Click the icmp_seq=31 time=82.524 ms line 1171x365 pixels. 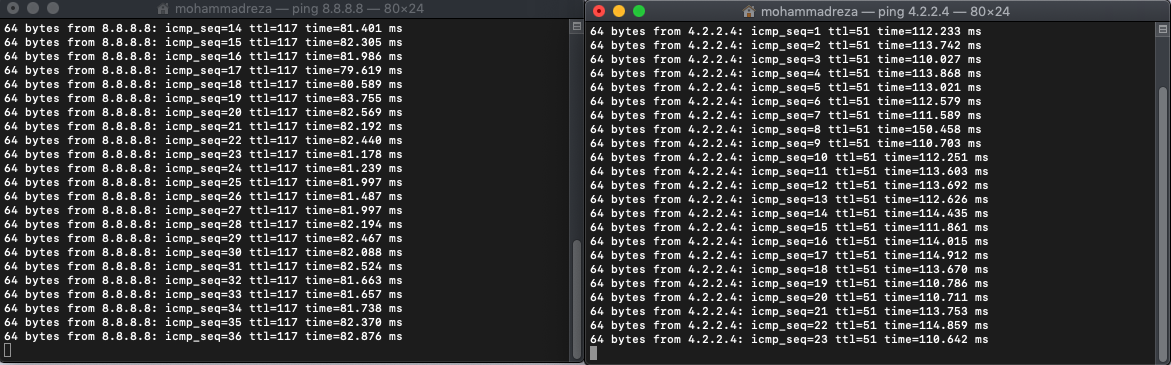203,266
